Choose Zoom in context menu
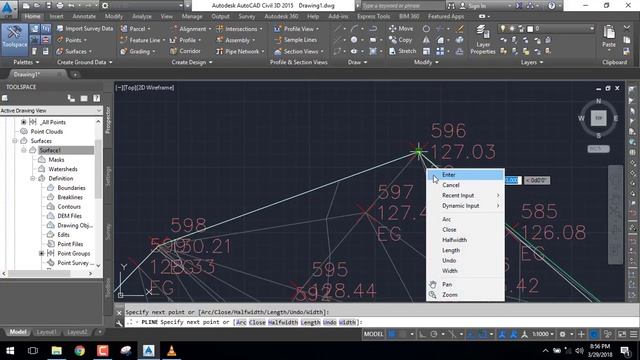 tap(465, 295)
